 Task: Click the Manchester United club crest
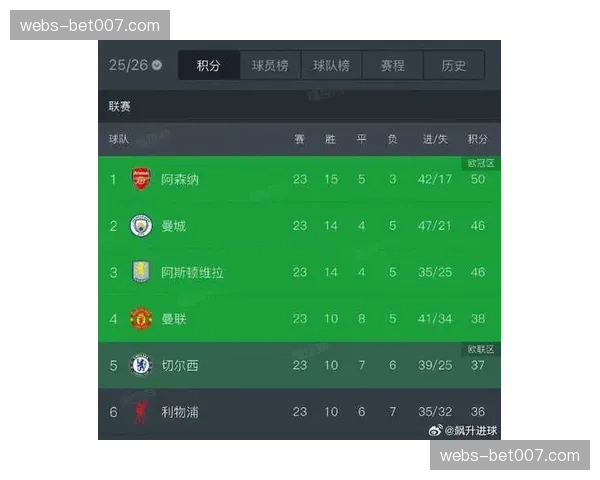[141, 319]
